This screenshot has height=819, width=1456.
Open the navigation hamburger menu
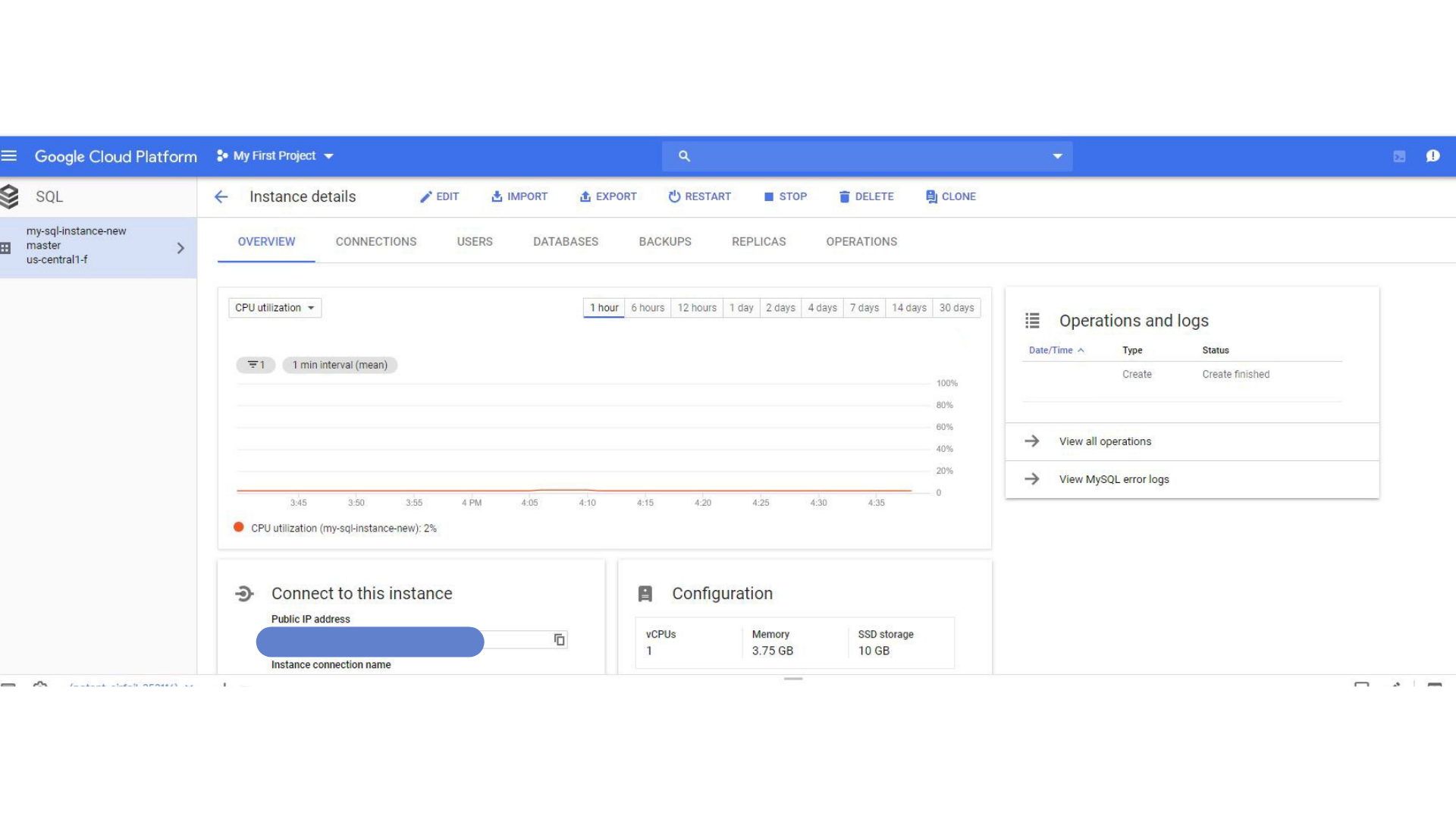10,155
